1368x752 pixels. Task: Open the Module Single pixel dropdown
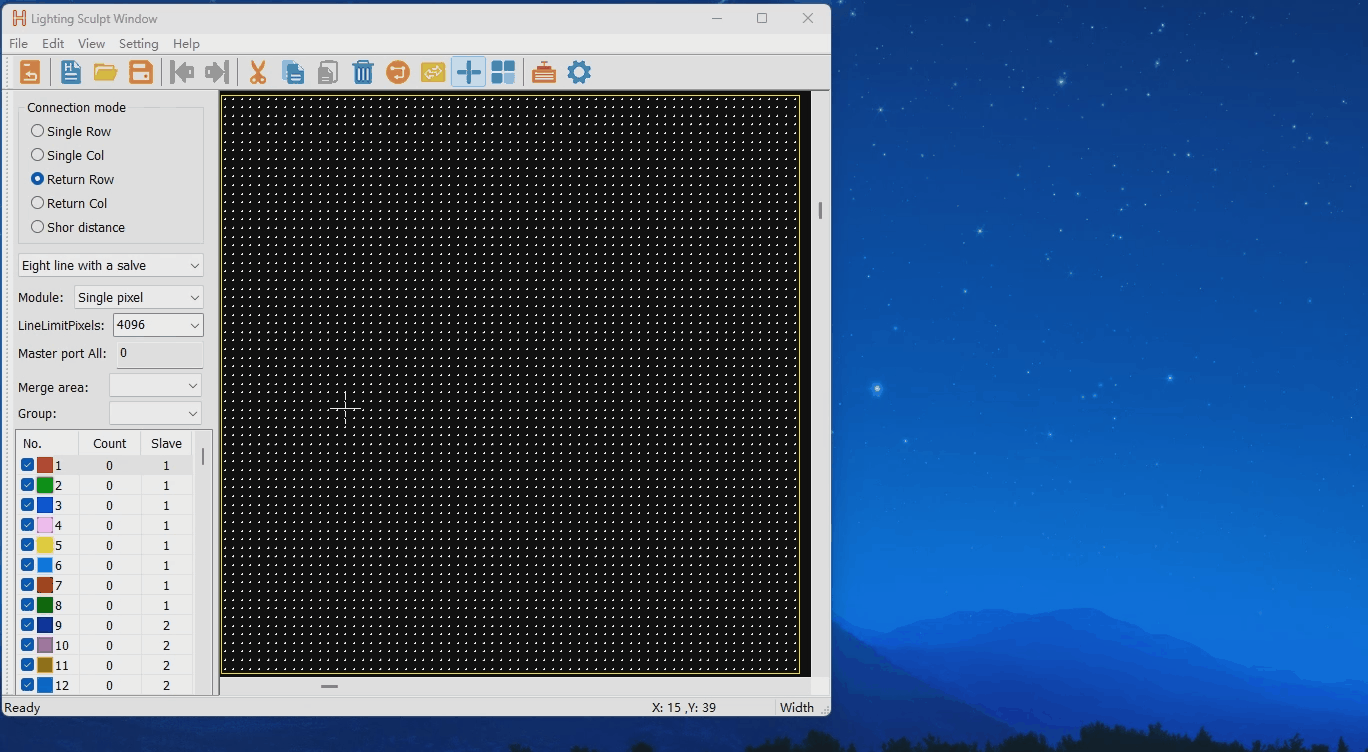pyautogui.click(x=138, y=298)
